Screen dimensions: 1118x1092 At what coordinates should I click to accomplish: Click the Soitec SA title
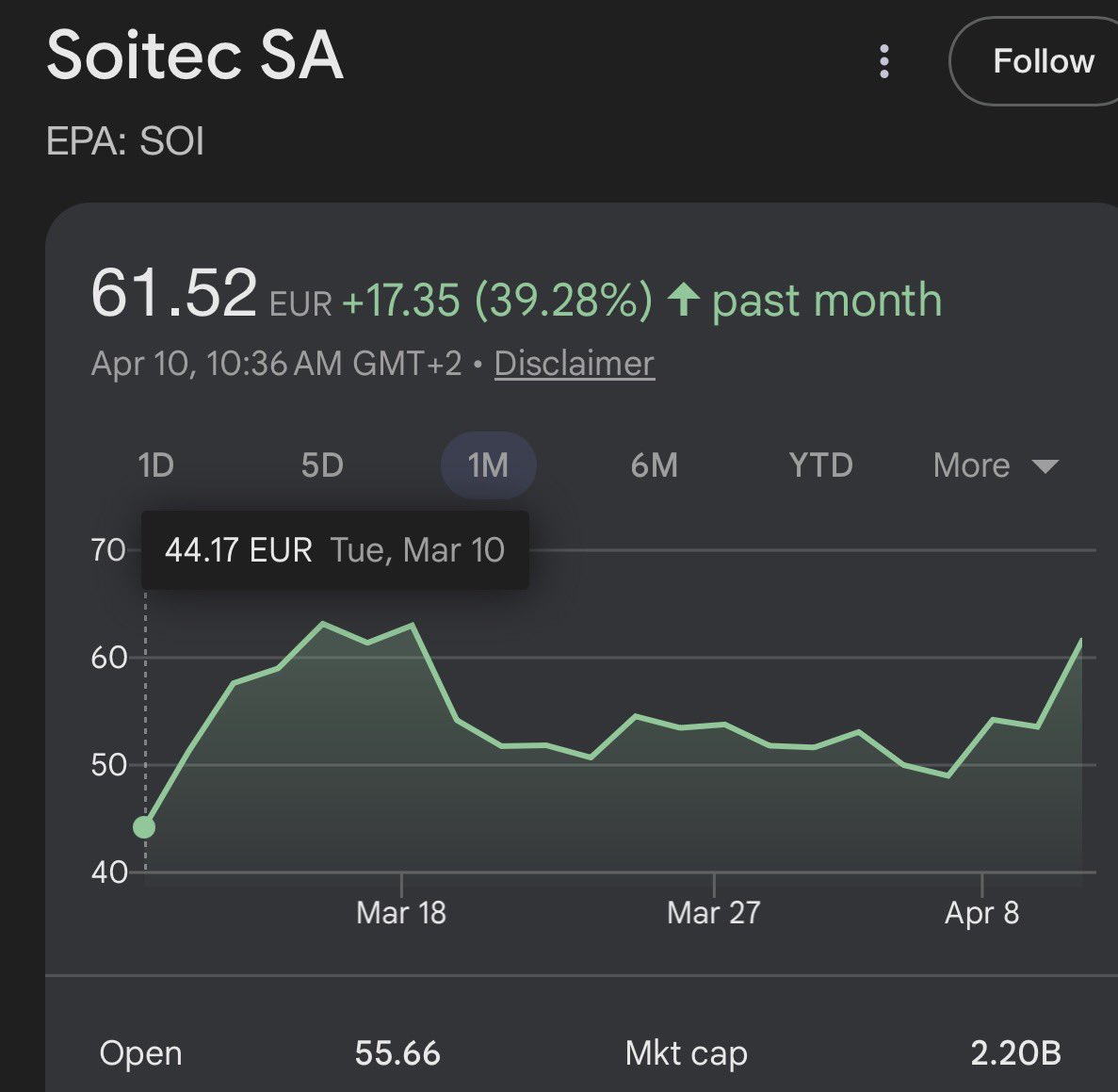click(195, 56)
